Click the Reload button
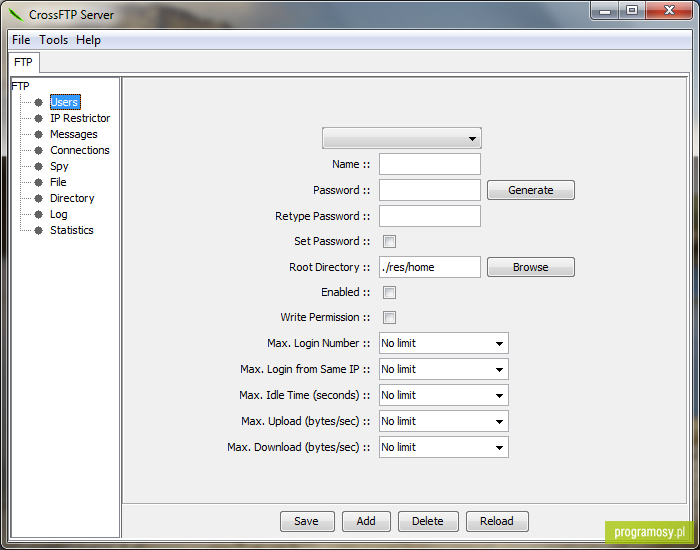700x550 pixels. [x=497, y=521]
